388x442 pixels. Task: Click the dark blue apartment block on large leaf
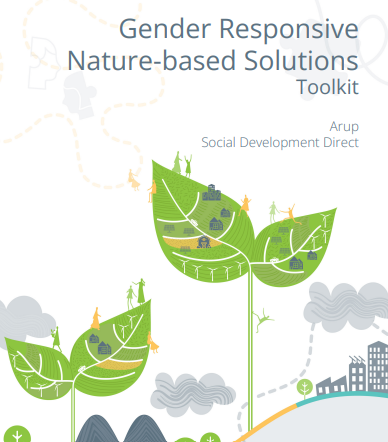coord(211,193)
